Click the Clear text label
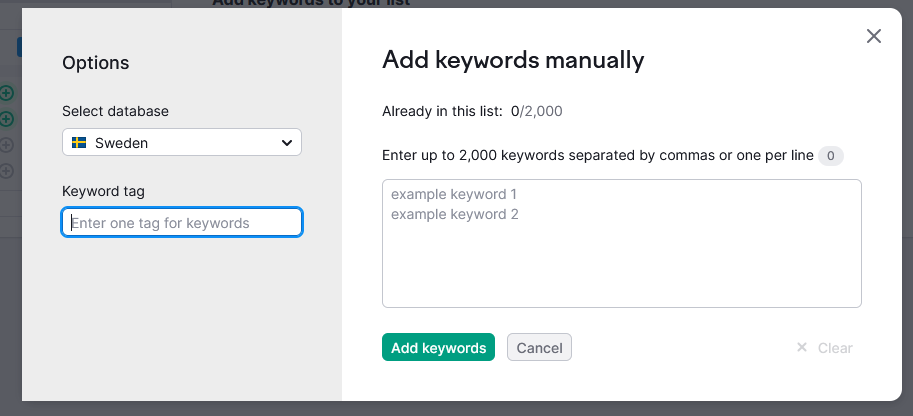This screenshot has height=416, width=913. [x=835, y=348]
